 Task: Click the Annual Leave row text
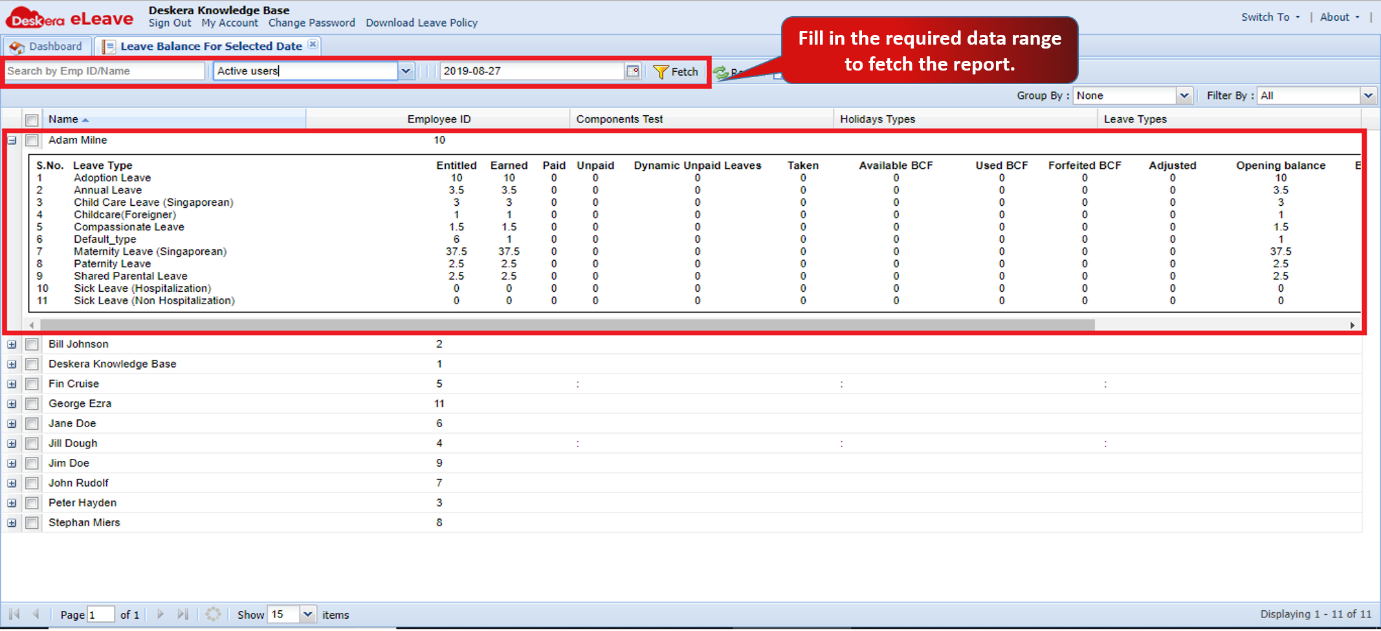[107, 190]
